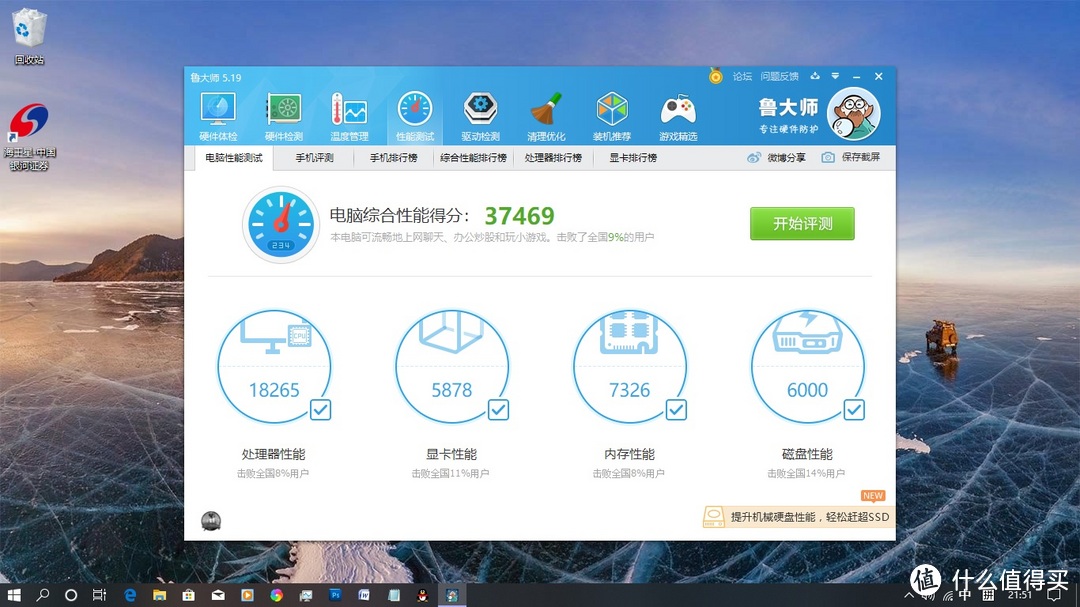Toggle 显卡性能 test checkbox

(x=498, y=410)
